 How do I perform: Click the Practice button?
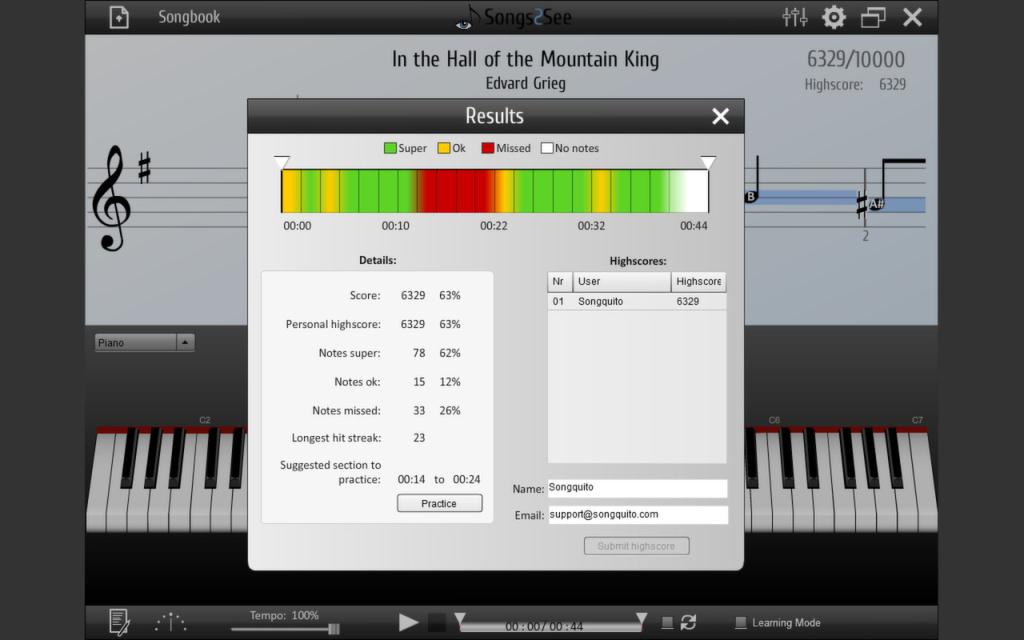(439, 504)
